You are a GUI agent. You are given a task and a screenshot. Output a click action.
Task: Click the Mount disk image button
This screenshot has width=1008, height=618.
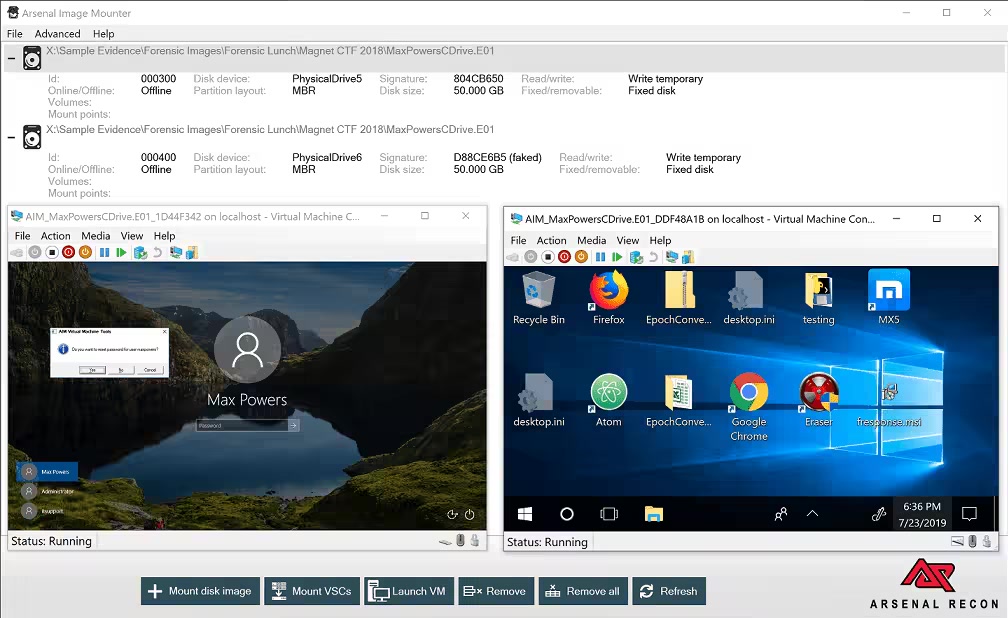[200, 591]
